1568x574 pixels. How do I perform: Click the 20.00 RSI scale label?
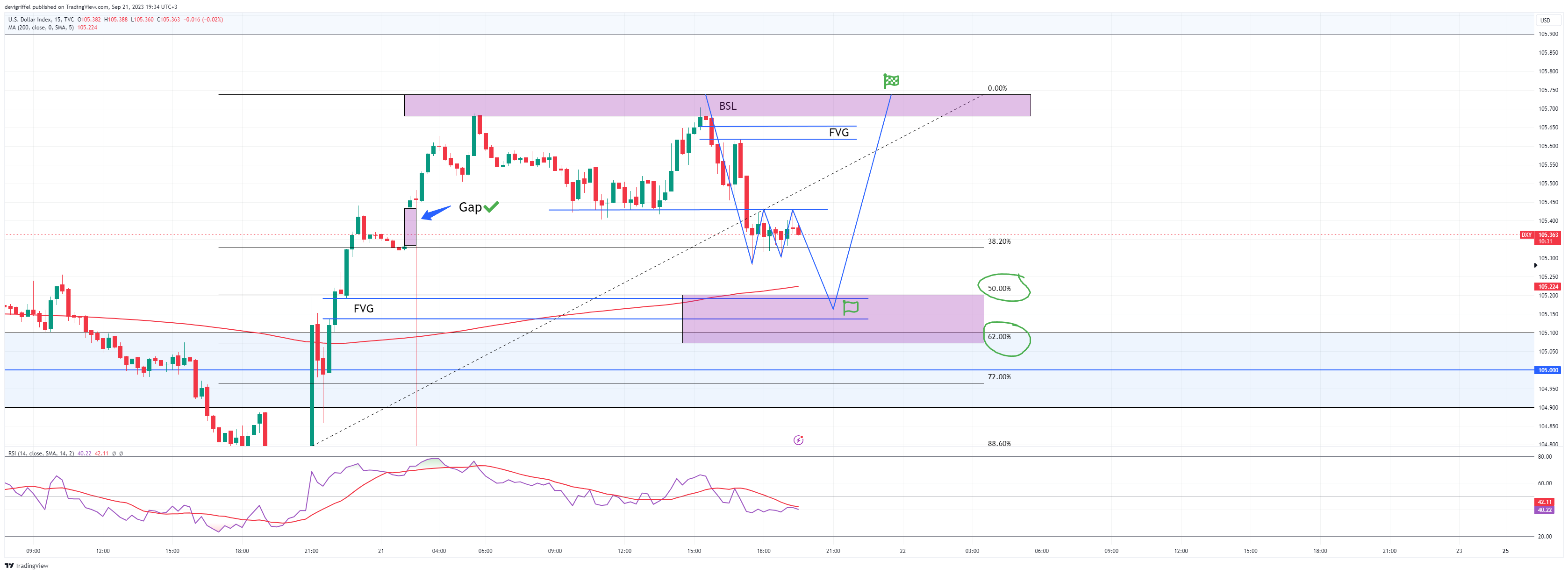click(1545, 536)
